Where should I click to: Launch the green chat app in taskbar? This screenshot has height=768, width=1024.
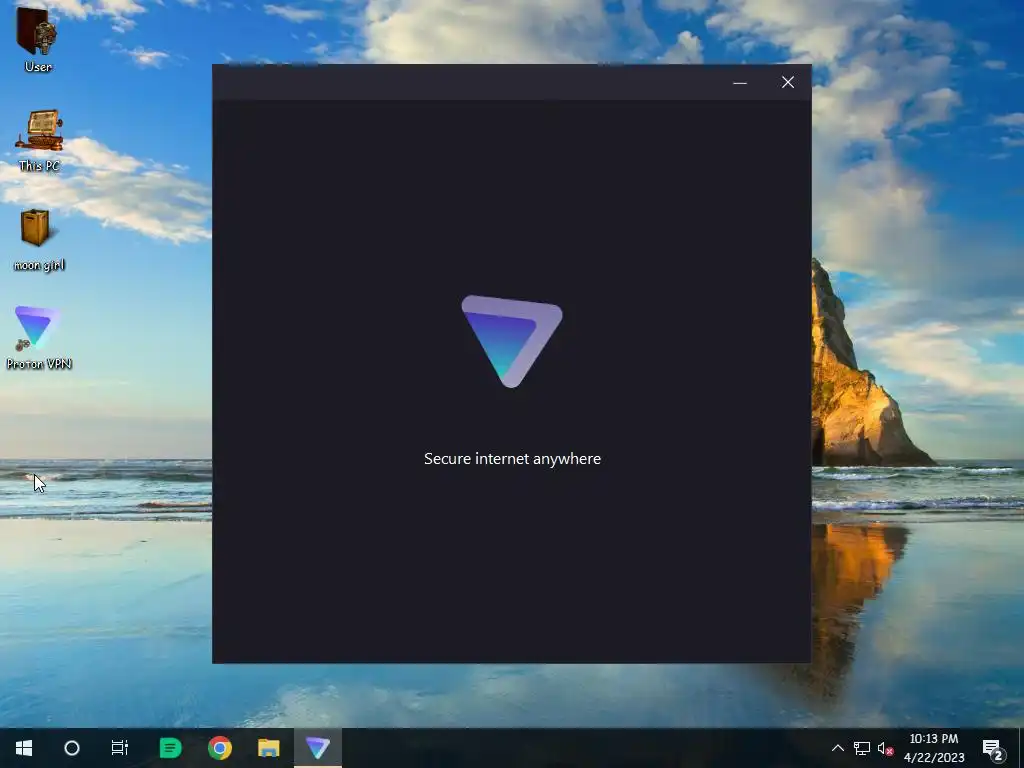[x=170, y=748]
